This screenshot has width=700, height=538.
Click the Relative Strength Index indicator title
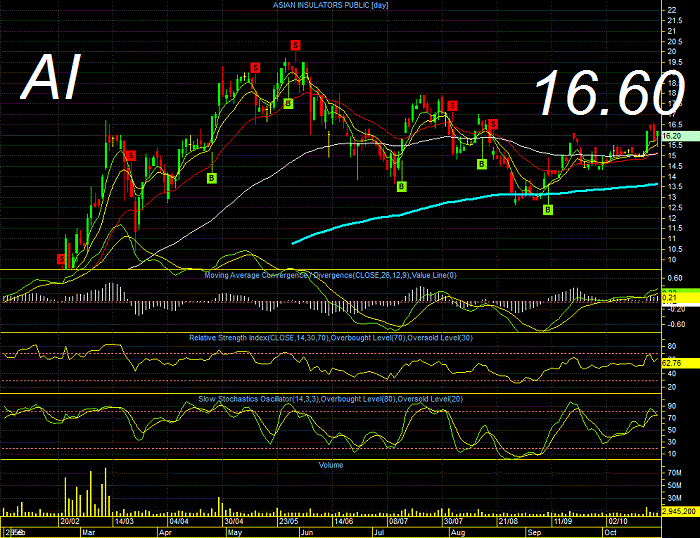[331, 338]
